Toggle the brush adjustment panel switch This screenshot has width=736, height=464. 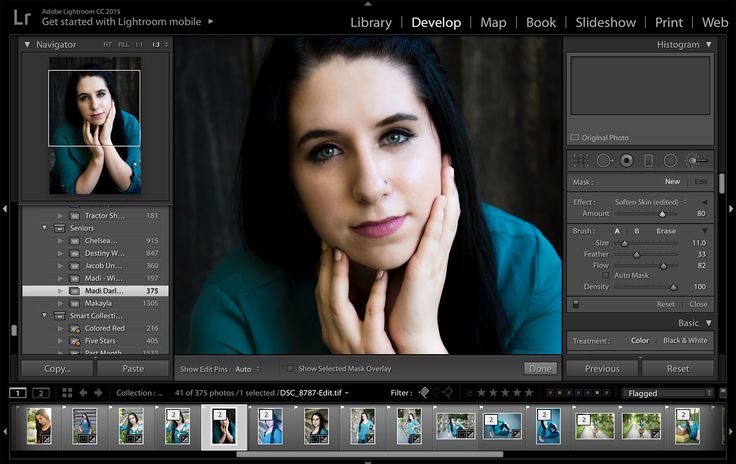click(575, 303)
